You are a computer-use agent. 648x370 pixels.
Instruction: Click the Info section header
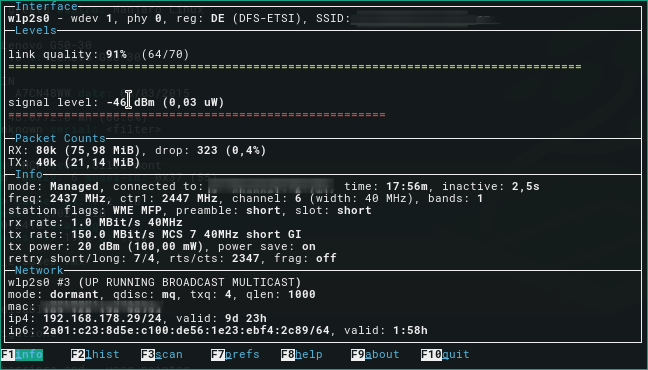click(x=29, y=174)
